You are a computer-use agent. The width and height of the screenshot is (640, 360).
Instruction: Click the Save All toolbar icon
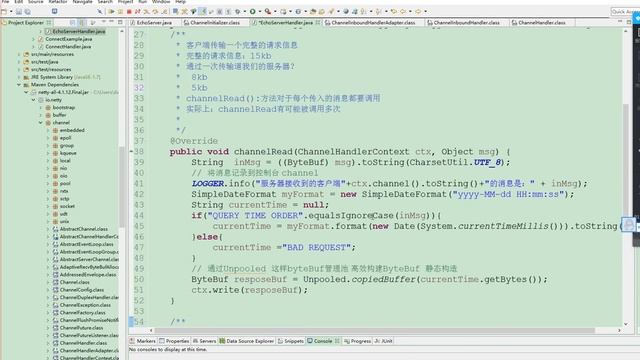(27, 12)
